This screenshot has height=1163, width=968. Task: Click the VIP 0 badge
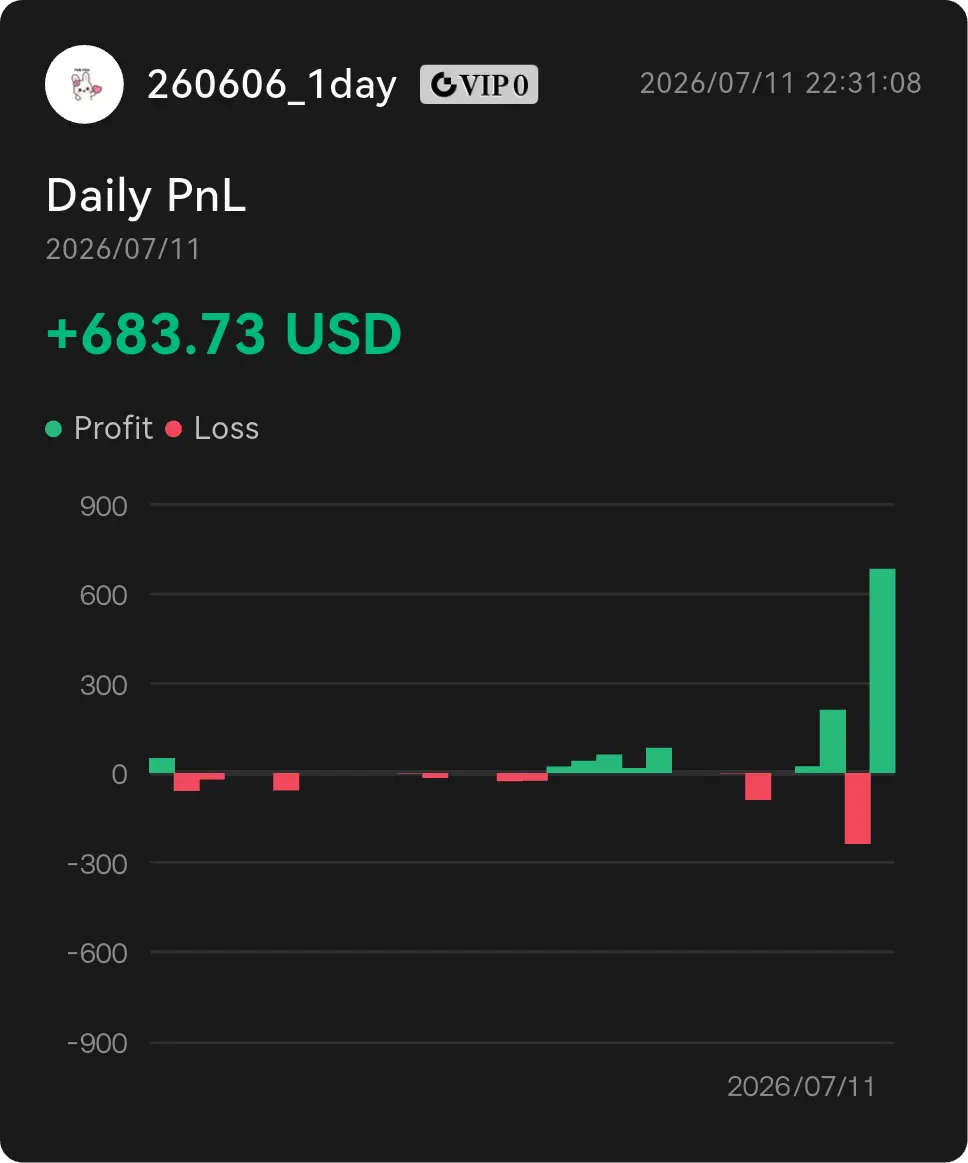[x=478, y=85]
